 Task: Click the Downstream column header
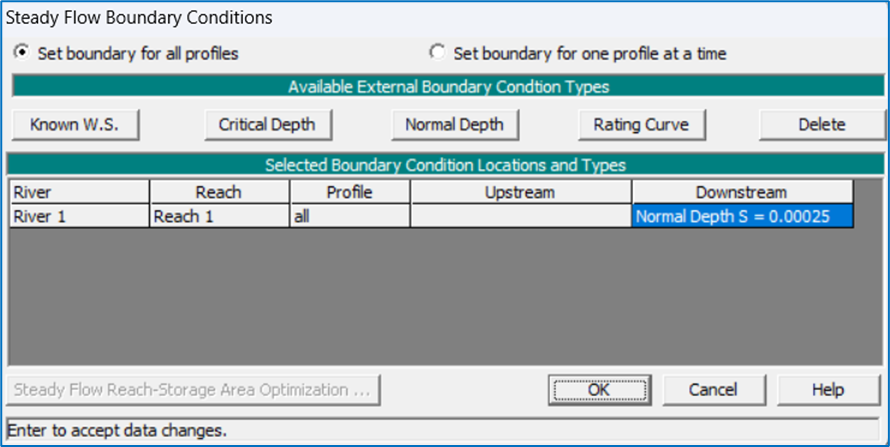coord(742,192)
